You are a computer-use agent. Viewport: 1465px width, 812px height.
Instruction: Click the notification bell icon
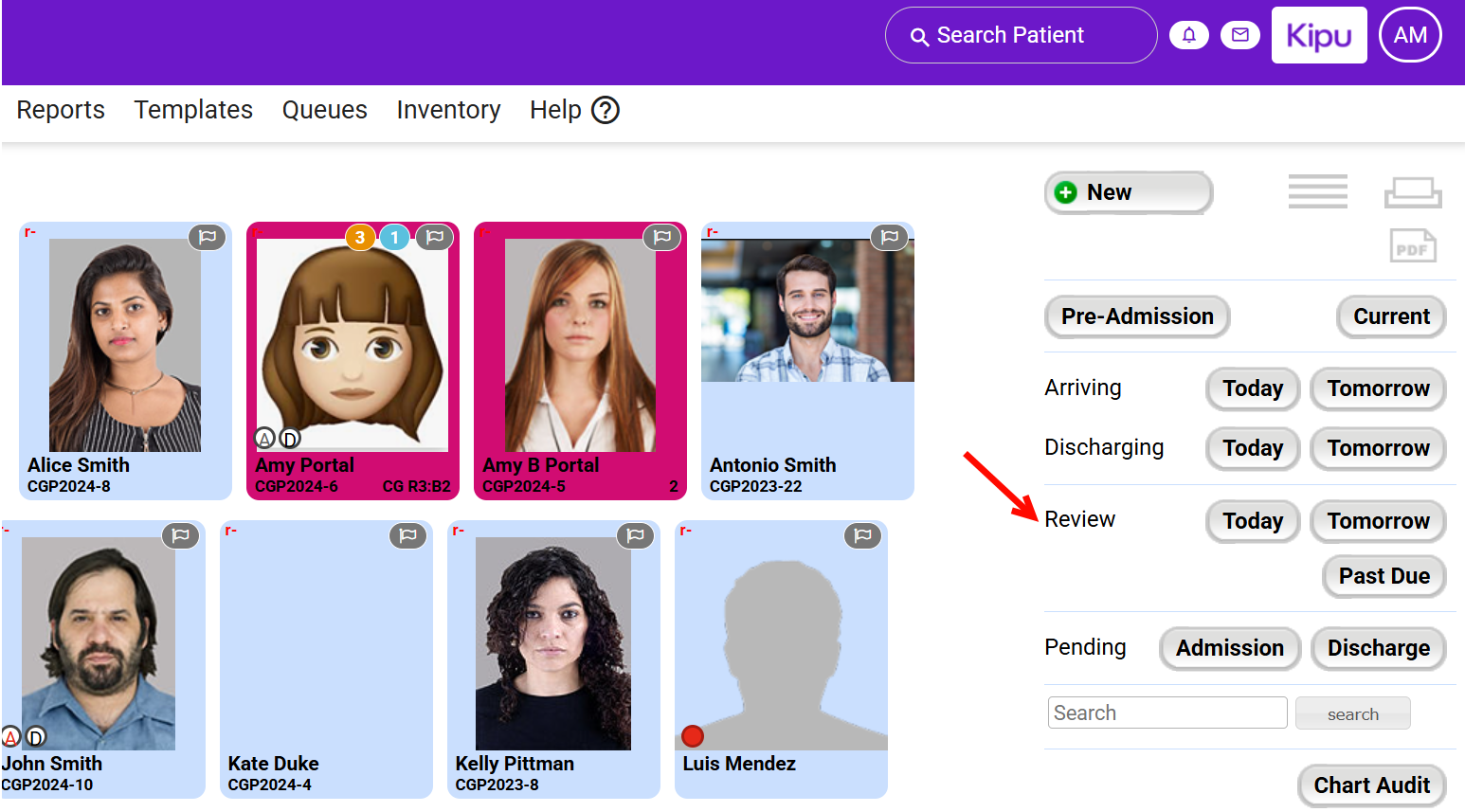1188,35
